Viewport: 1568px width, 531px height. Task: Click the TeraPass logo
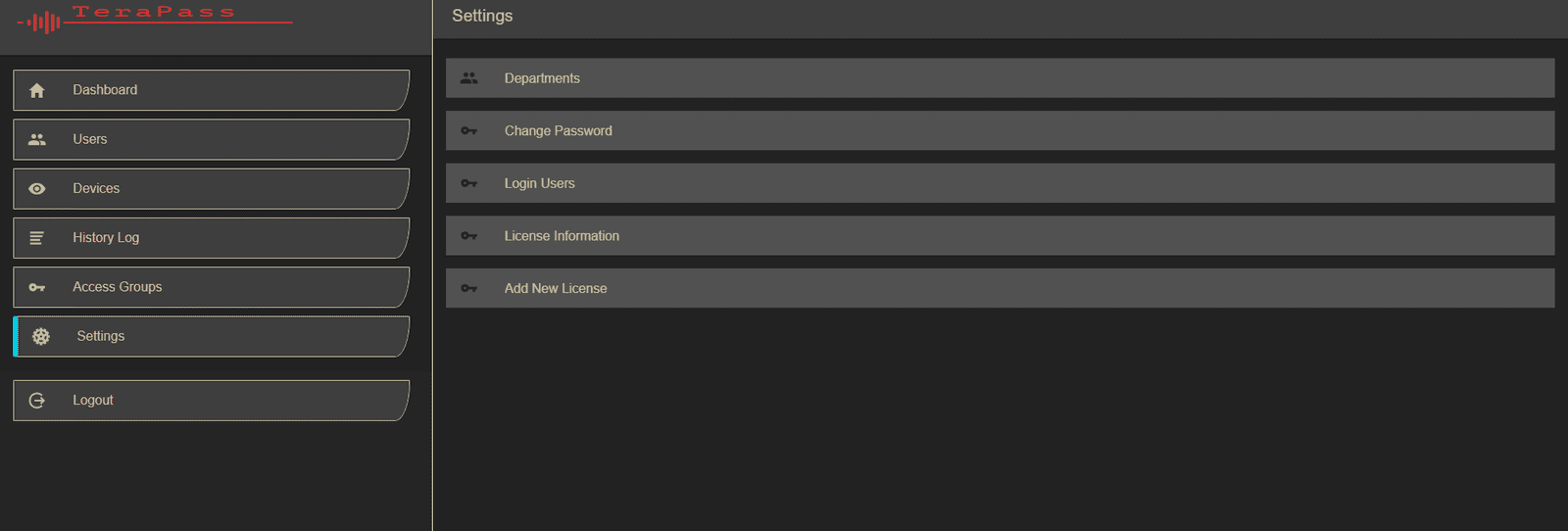coord(155,18)
